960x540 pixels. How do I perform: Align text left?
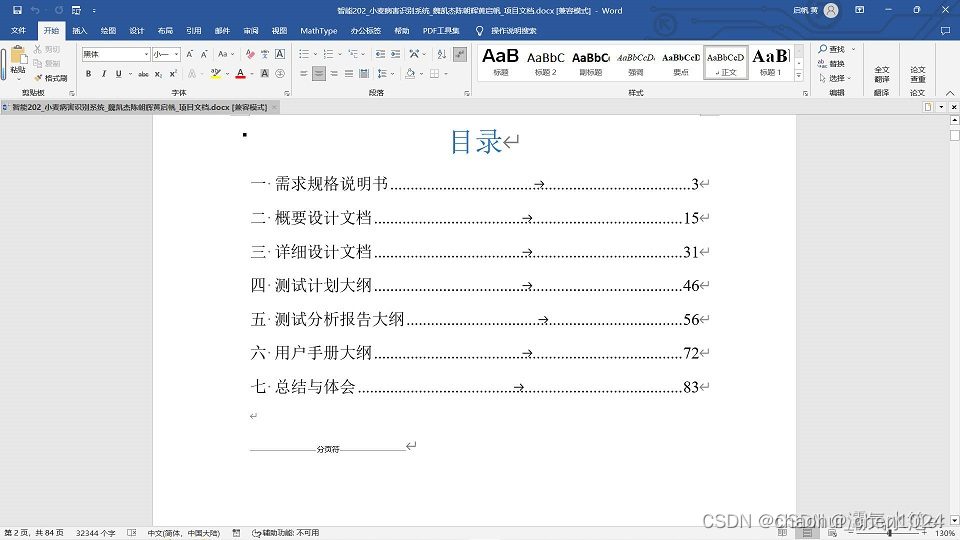tap(304, 73)
